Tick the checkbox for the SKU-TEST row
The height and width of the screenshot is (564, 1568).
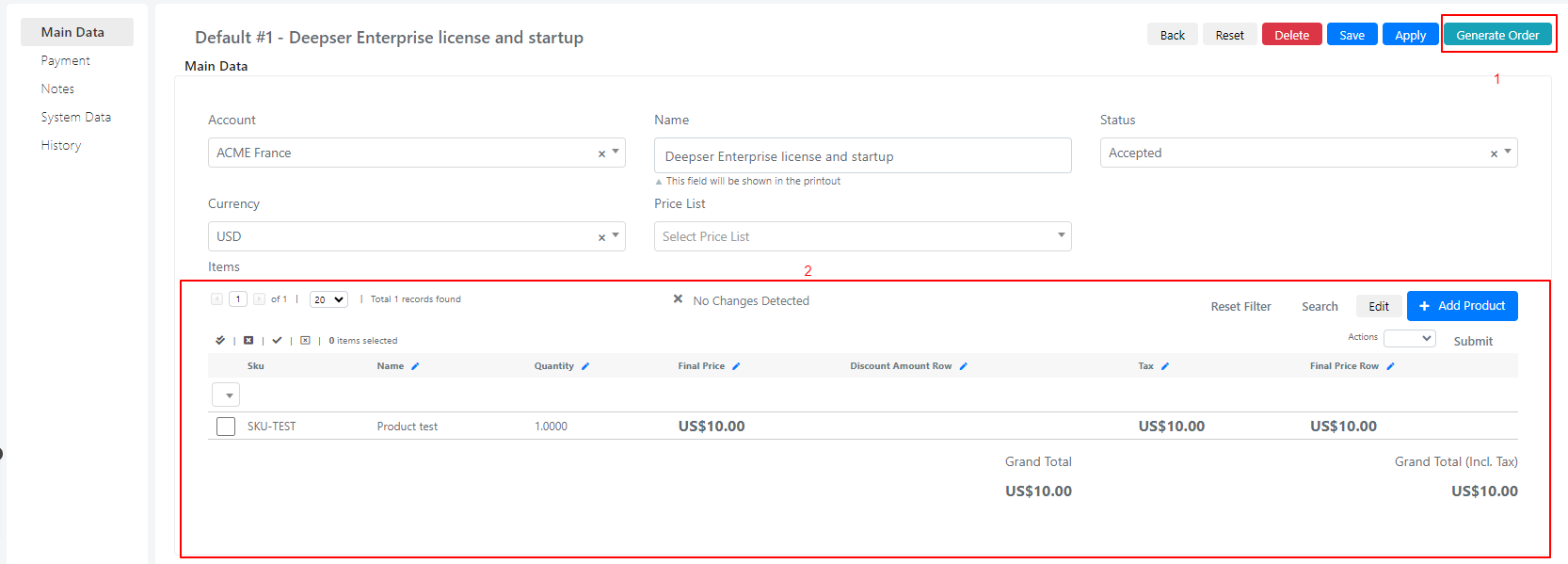(226, 427)
